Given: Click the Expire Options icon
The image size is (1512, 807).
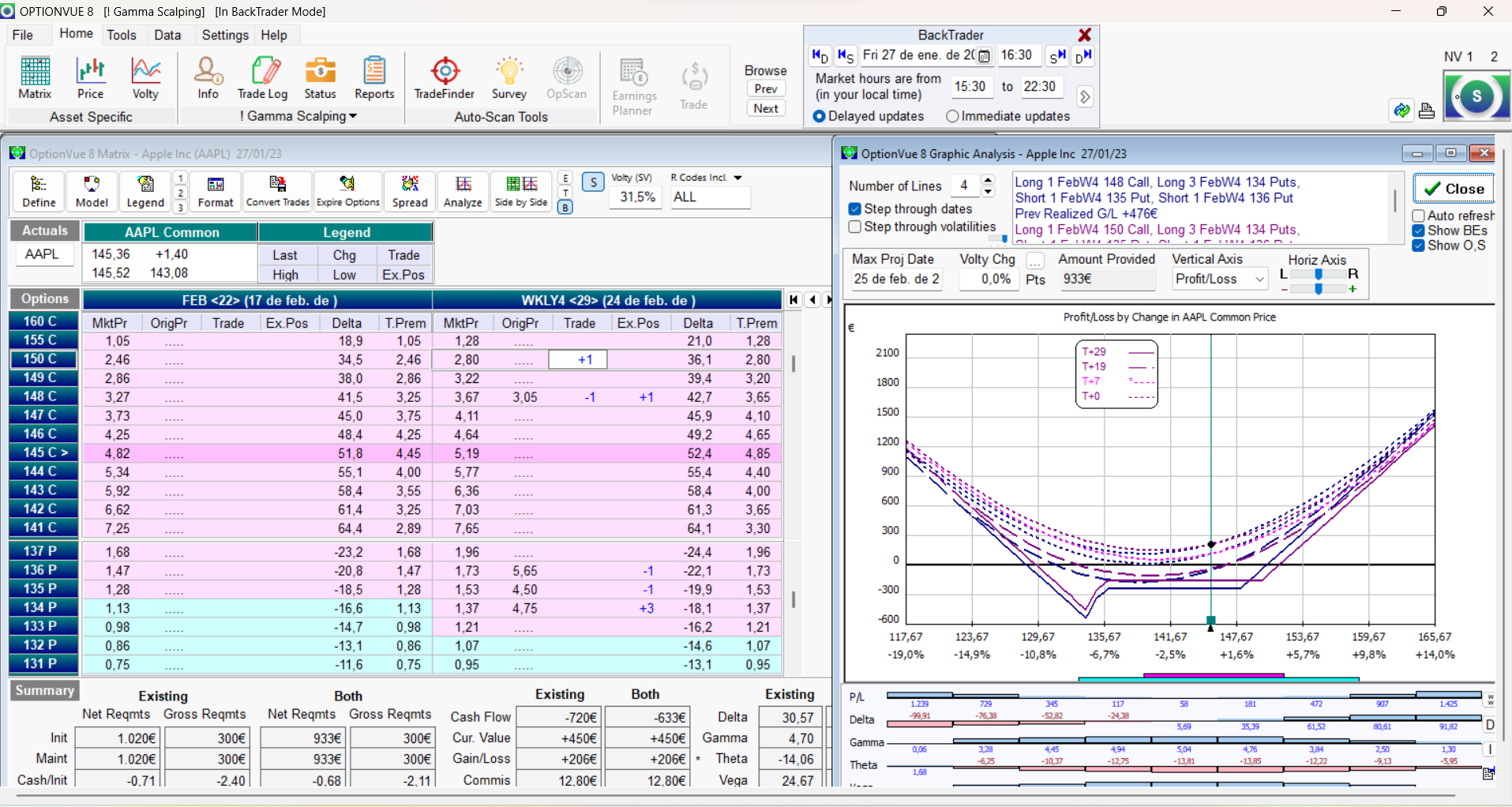Looking at the screenshot, I should pos(348,192).
